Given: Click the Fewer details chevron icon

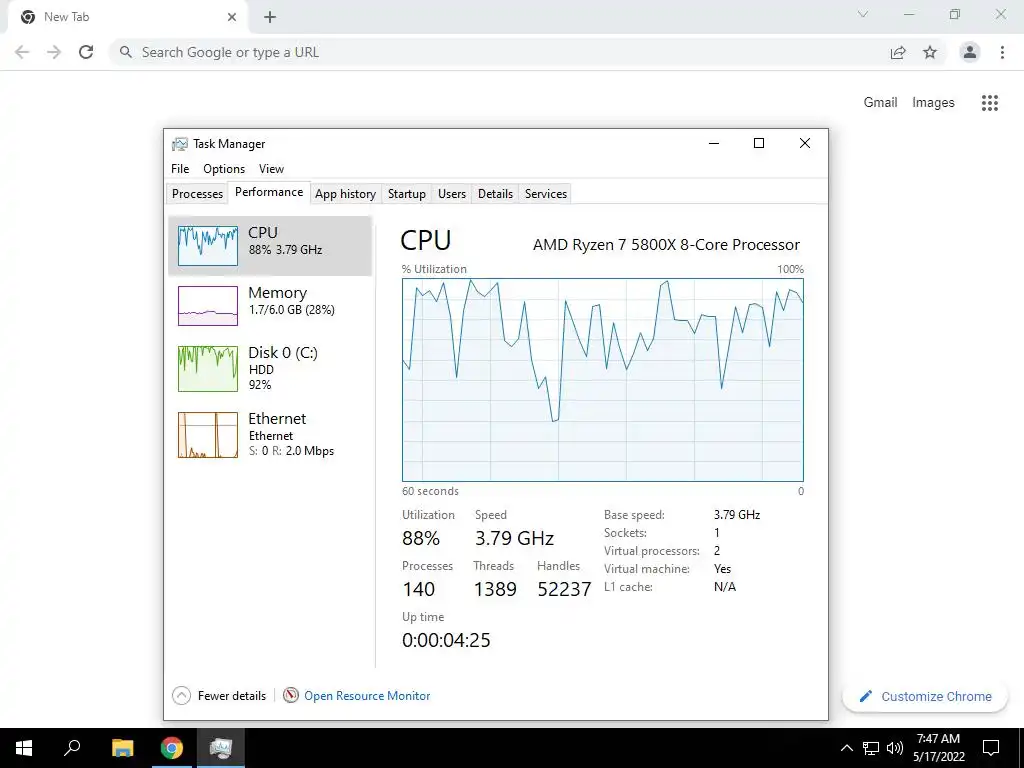Looking at the screenshot, I should tap(182, 696).
